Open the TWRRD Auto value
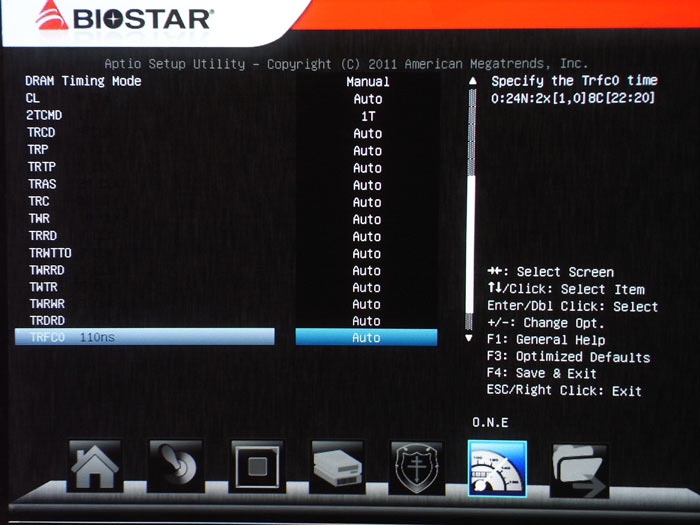 [x=367, y=271]
